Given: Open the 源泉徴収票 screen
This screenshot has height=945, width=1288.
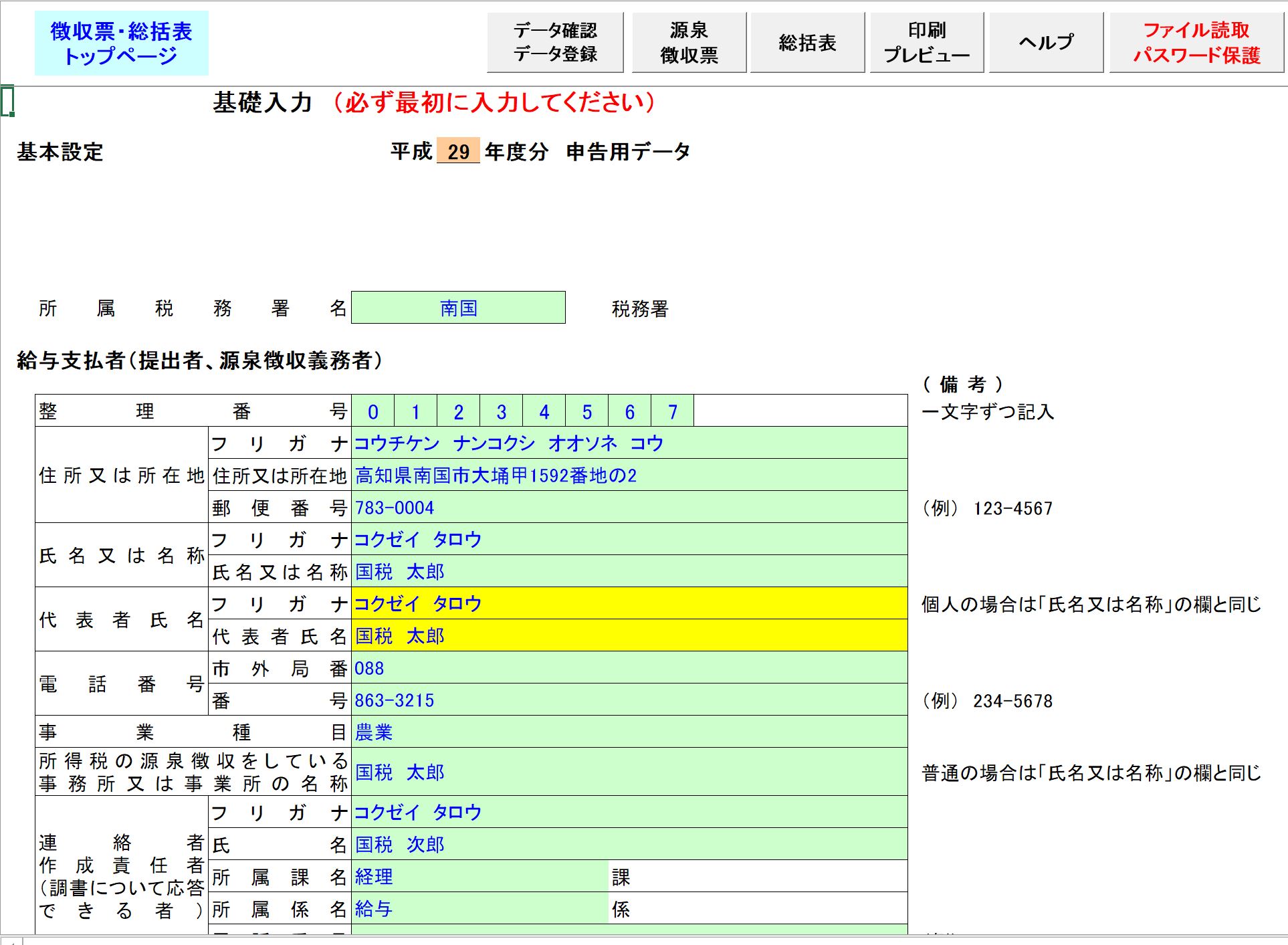Looking at the screenshot, I should pyautogui.click(x=688, y=42).
